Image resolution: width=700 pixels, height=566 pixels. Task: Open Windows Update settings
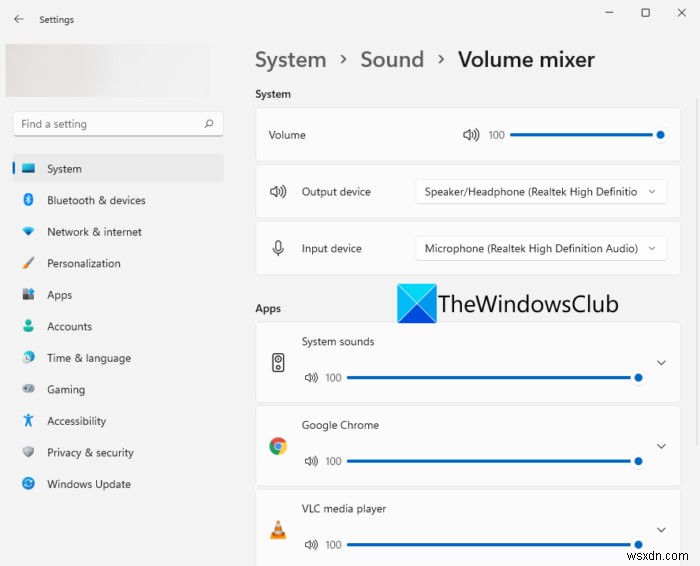pyautogui.click(x=118, y=484)
